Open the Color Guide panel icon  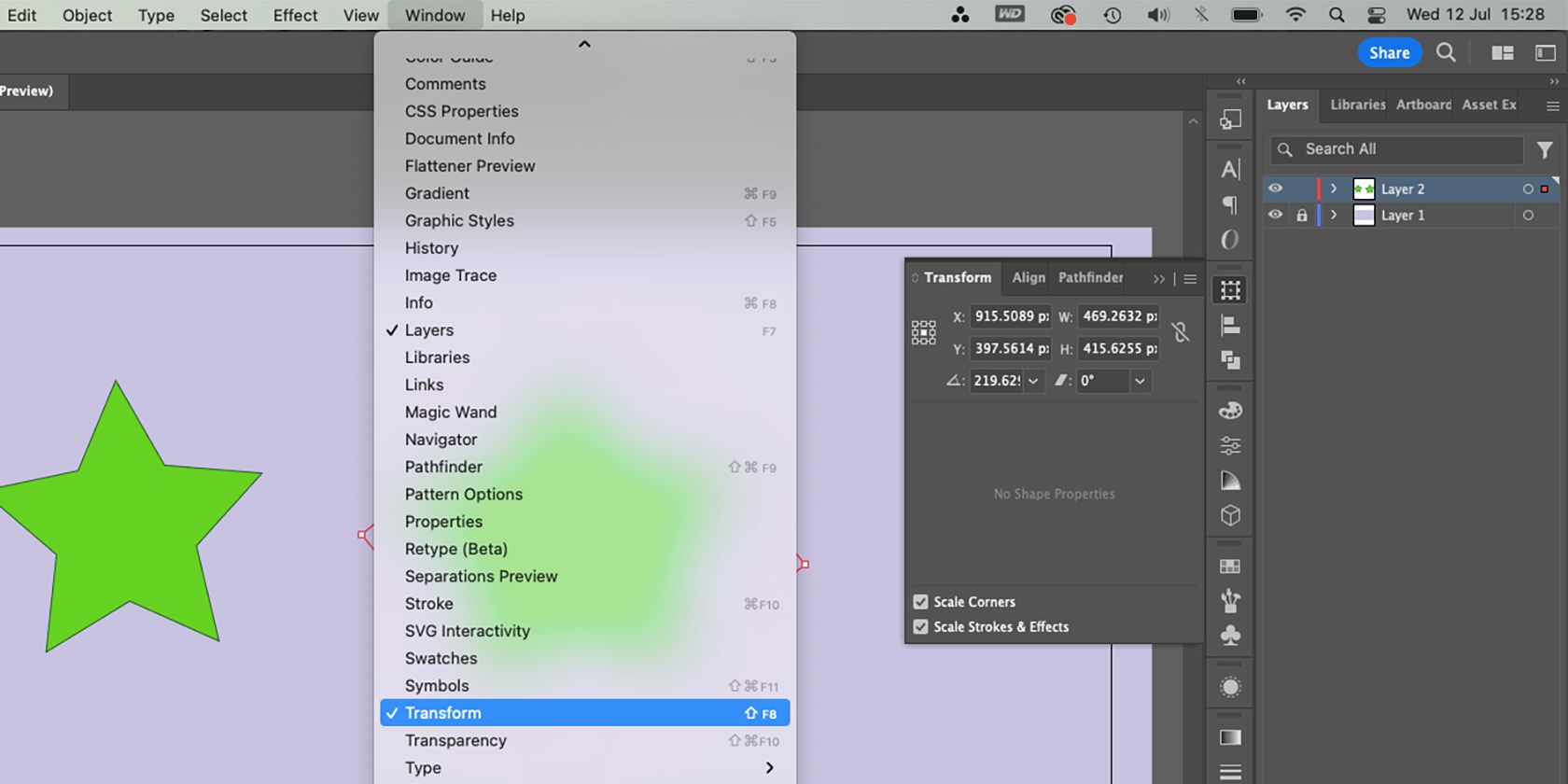[1230, 481]
